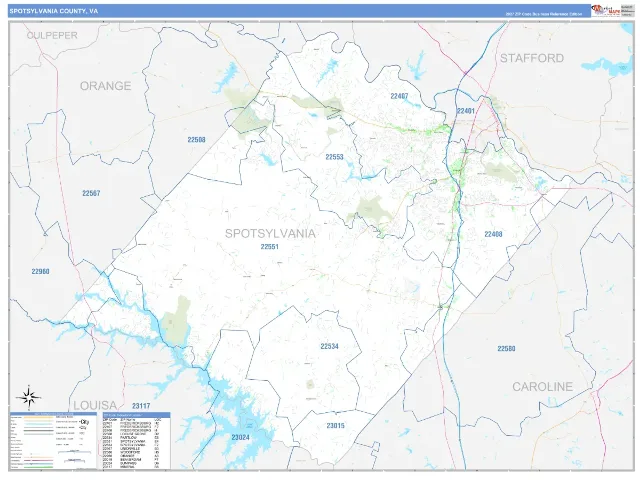Viewport: 640px width, 480px height.
Task: Click ZIP code 22401 label
Action: click(466, 111)
